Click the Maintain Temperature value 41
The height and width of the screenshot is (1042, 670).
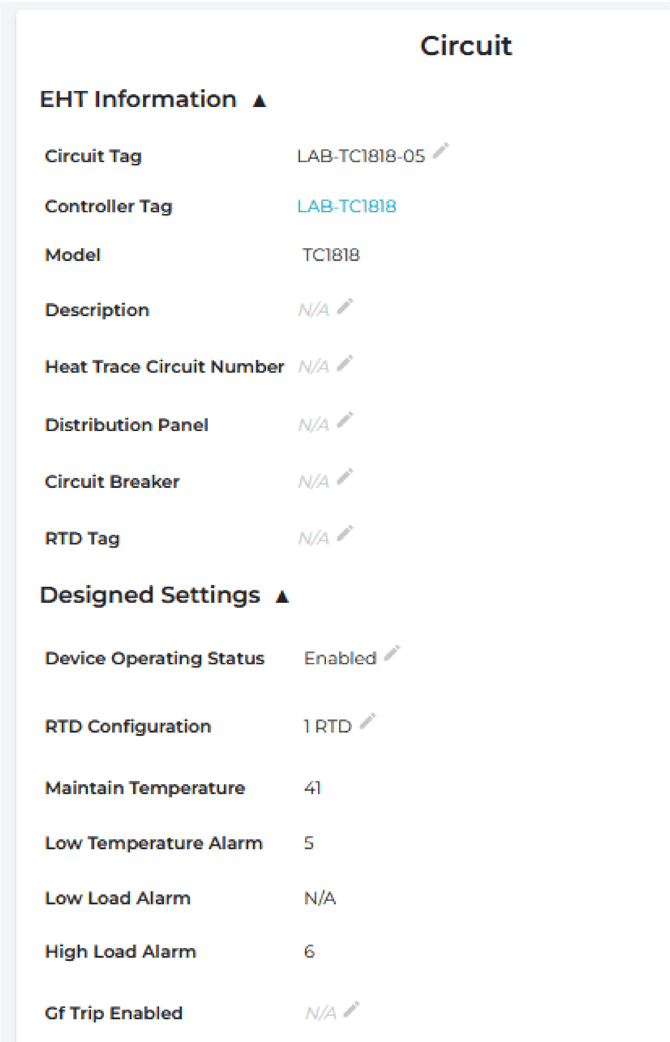(x=312, y=789)
